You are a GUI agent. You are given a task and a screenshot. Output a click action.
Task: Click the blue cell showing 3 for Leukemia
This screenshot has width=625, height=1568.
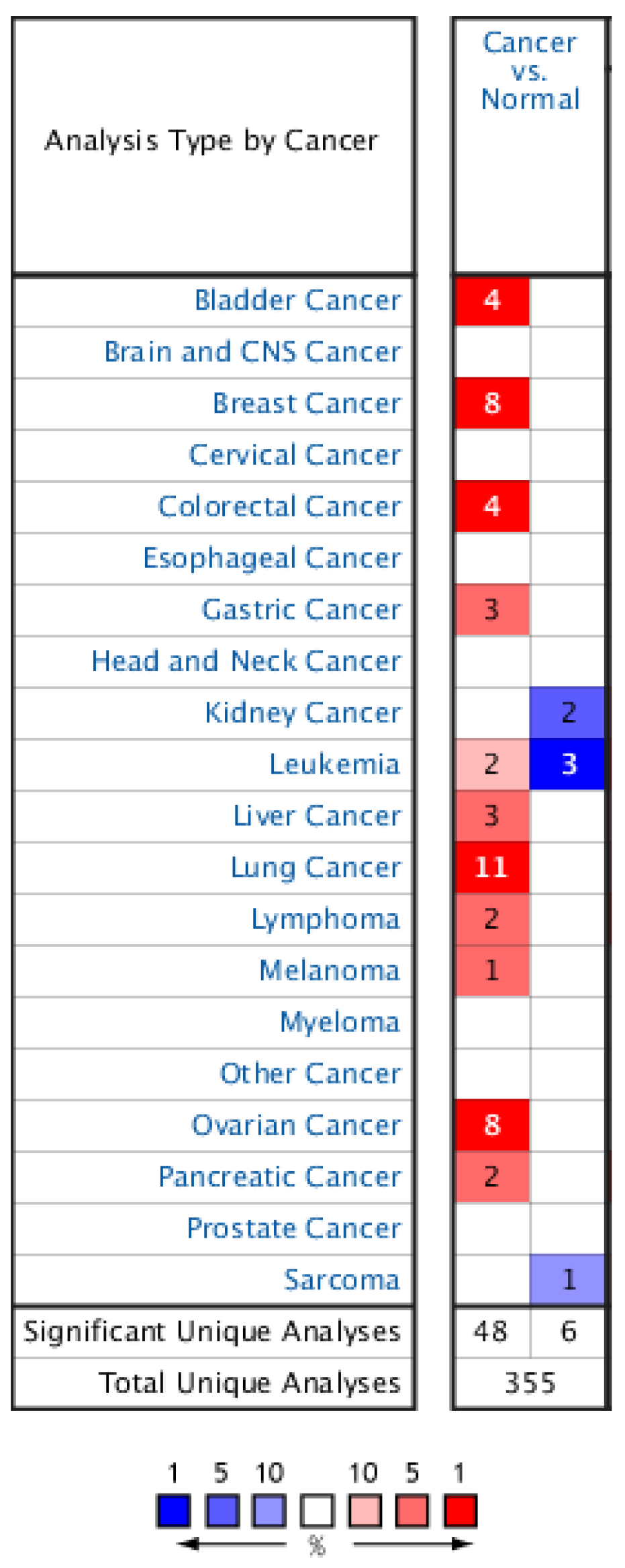(568, 764)
